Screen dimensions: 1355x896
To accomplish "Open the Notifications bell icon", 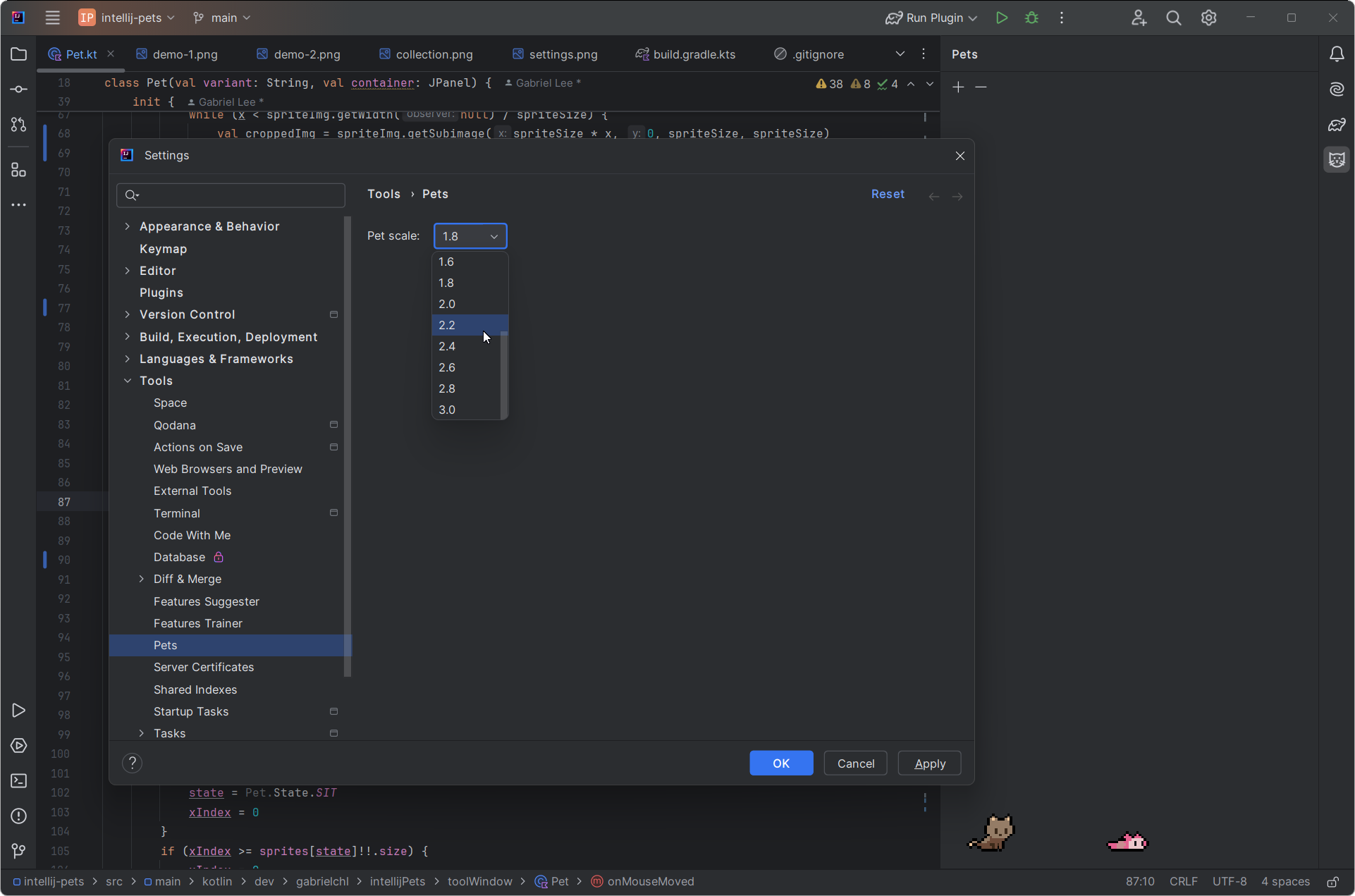I will [1338, 54].
